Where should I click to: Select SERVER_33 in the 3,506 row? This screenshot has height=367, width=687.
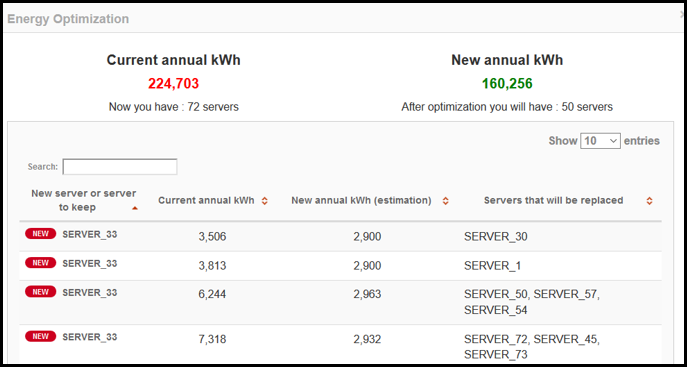coord(90,234)
